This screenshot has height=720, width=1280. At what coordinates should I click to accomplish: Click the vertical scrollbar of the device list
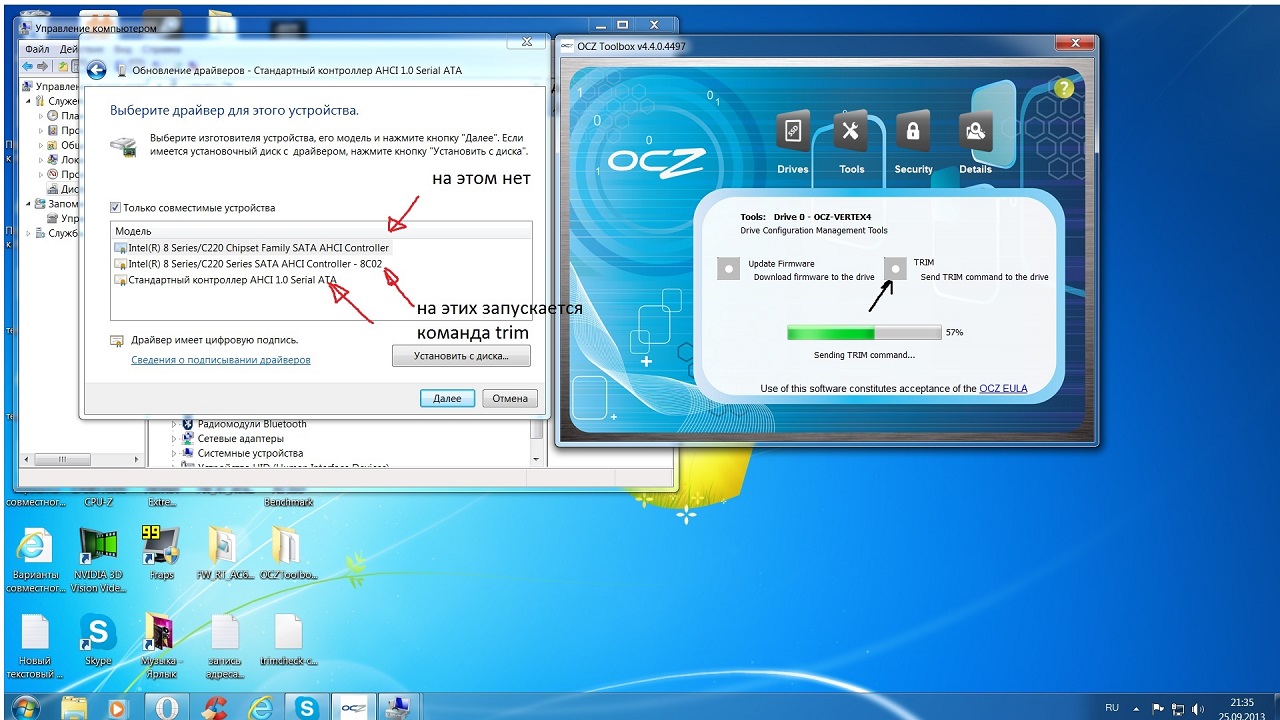(537, 430)
